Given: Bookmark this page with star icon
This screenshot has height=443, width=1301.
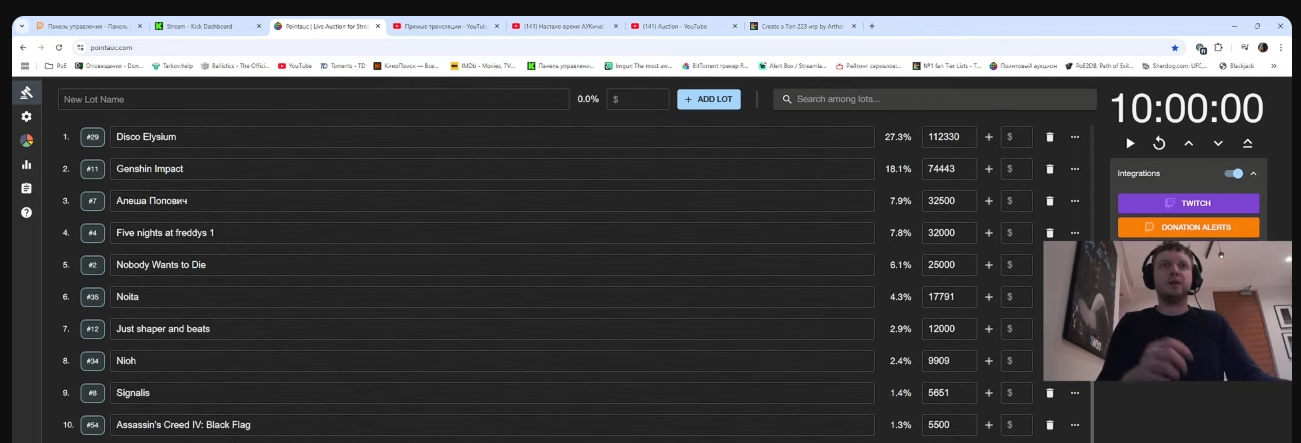Looking at the screenshot, I should coord(1174,47).
